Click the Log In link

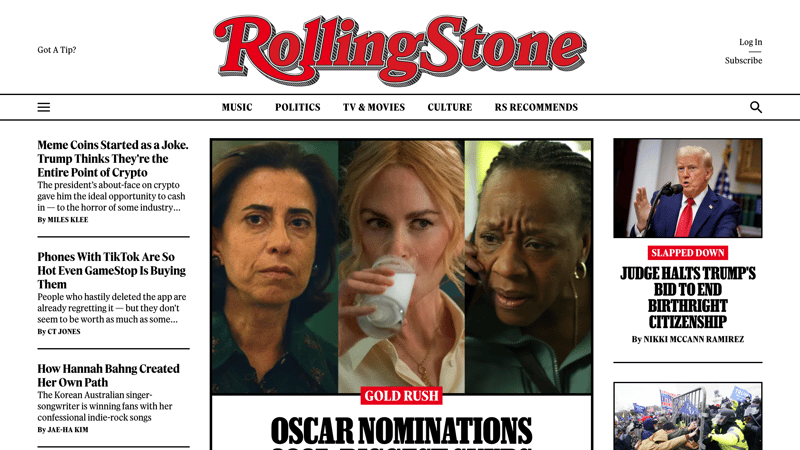click(x=751, y=42)
